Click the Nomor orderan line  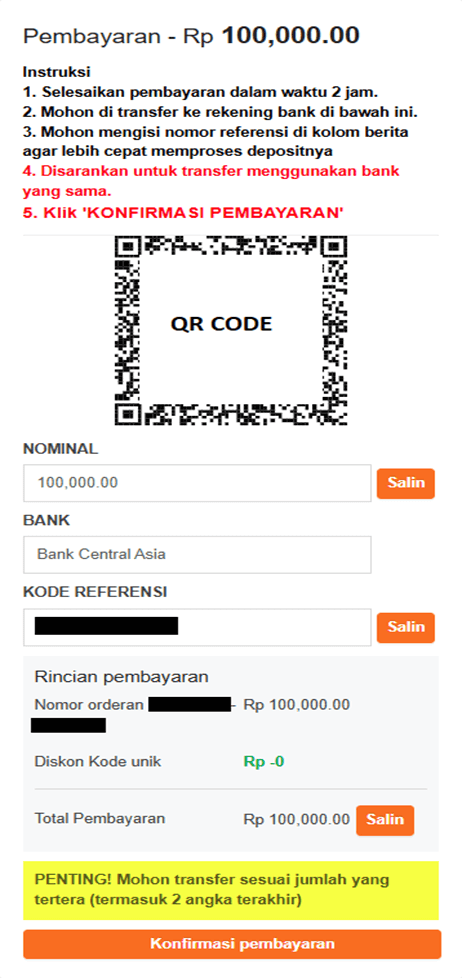[x=192, y=715]
